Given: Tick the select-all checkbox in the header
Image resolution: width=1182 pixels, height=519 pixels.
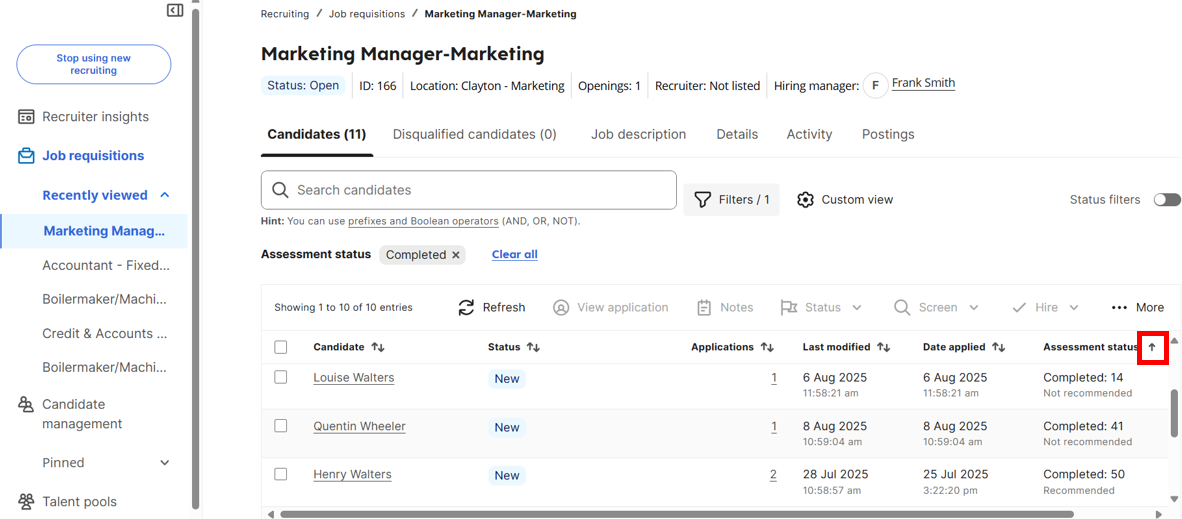Looking at the screenshot, I should tap(280, 347).
